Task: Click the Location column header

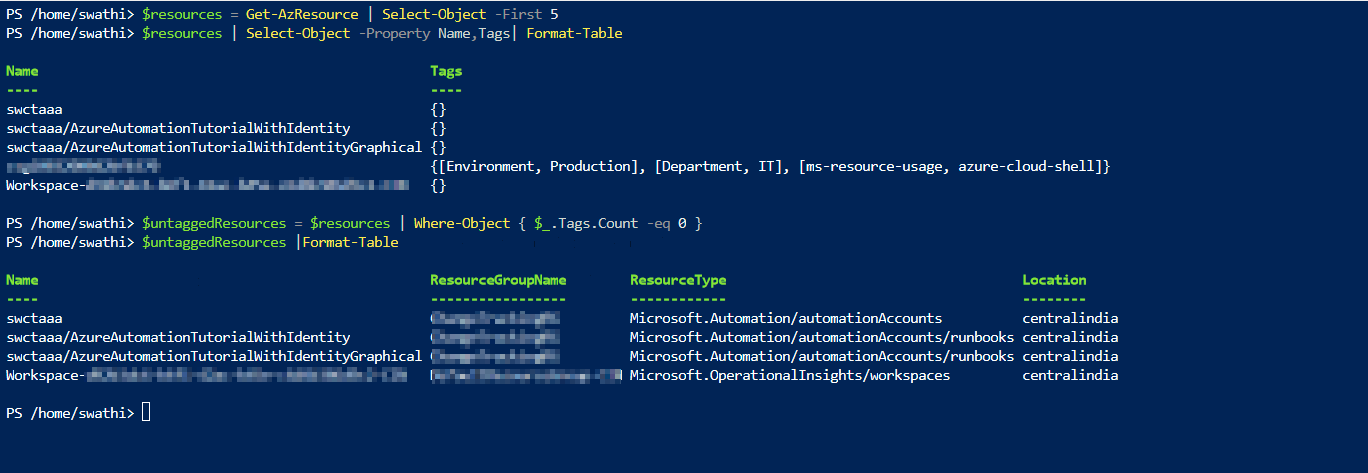Action: pyautogui.click(x=1054, y=280)
